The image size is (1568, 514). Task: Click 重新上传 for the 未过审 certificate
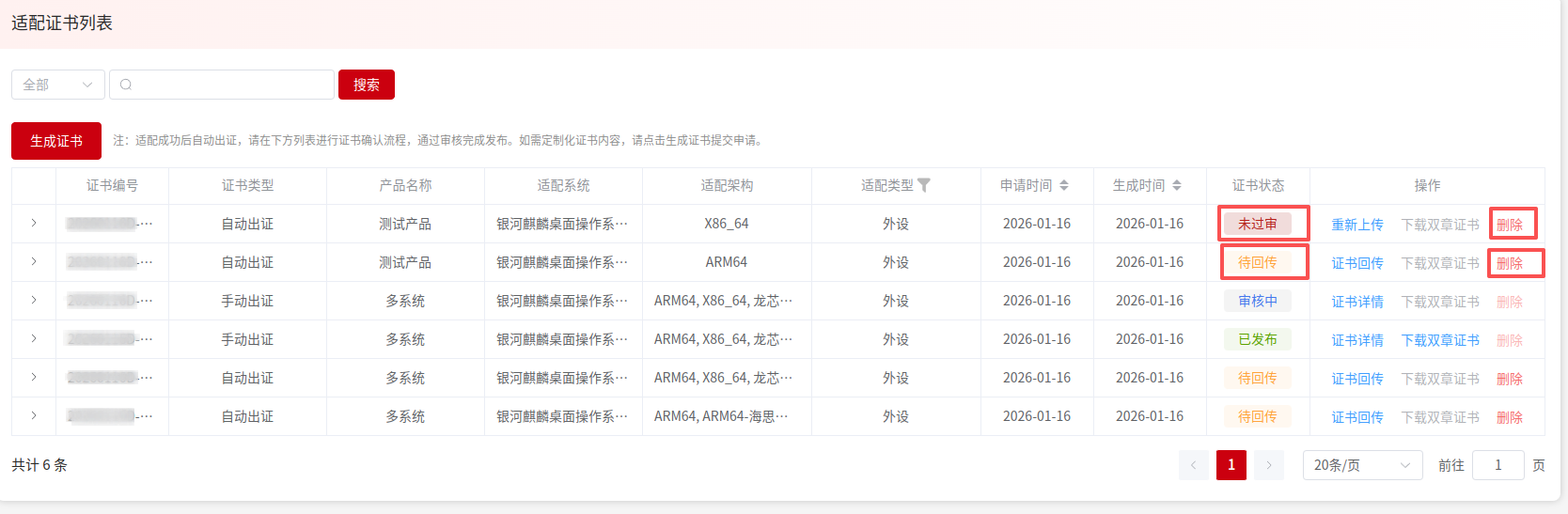click(1356, 225)
